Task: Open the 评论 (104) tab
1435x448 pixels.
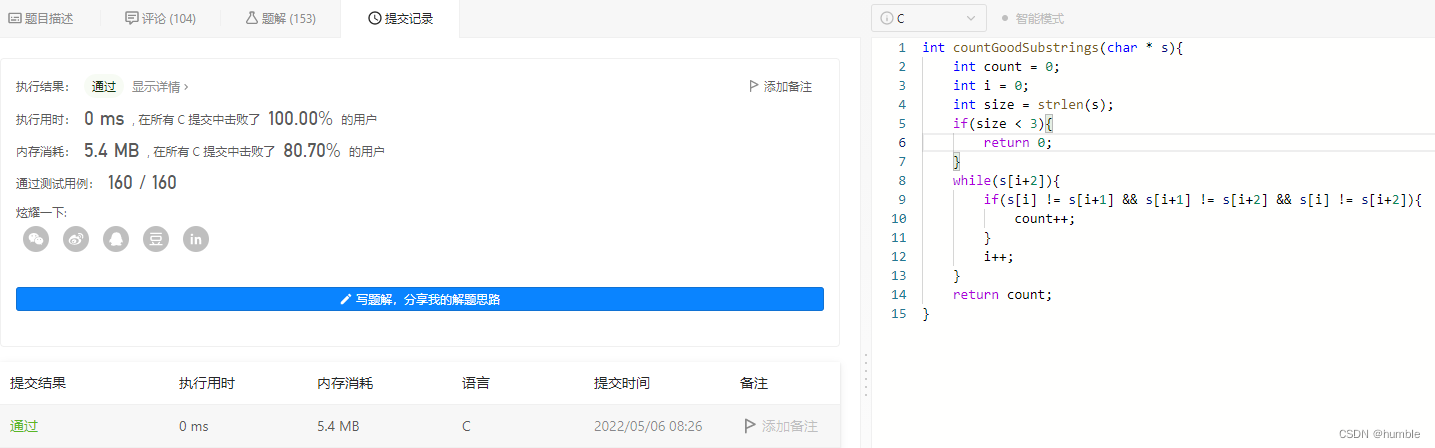Action: (160, 18)
